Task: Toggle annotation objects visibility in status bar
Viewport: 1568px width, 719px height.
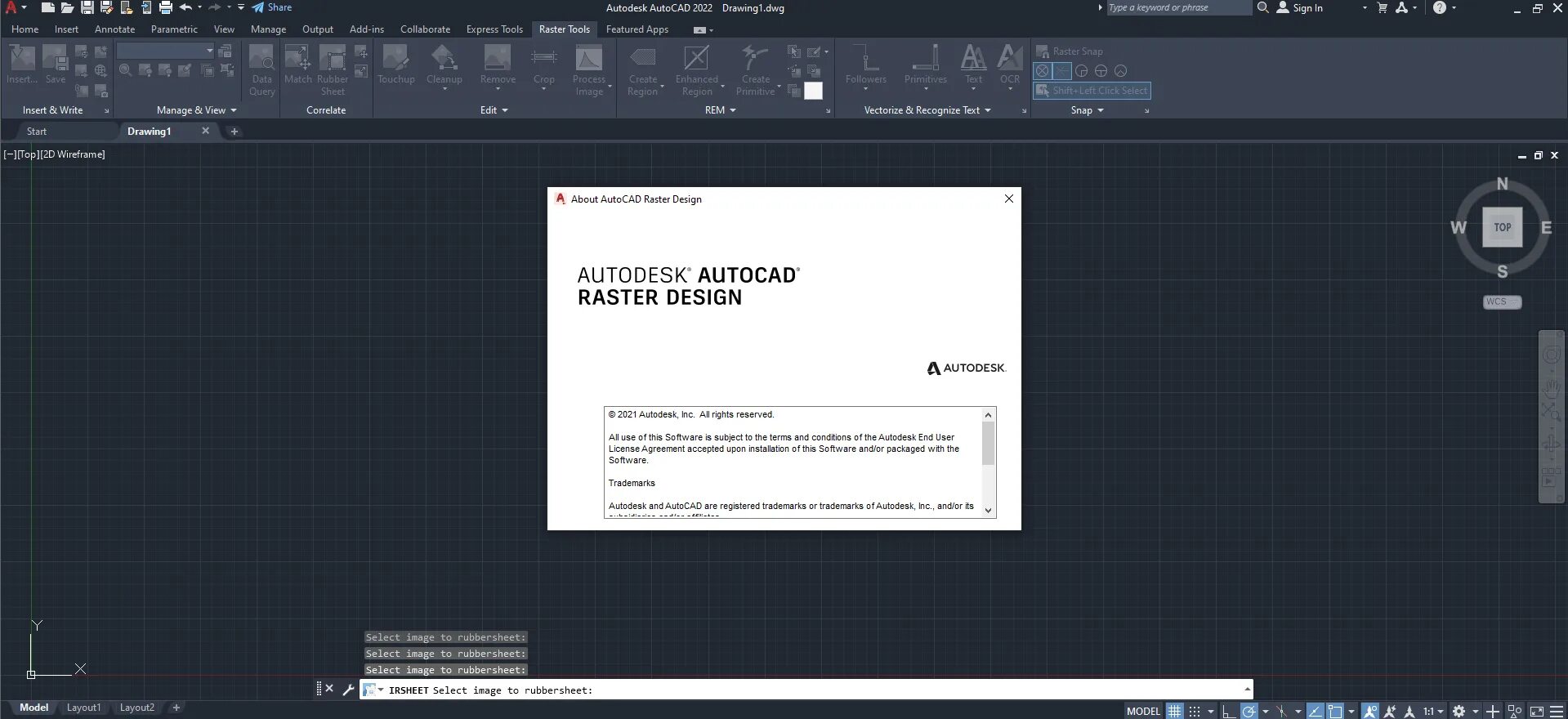Action: pos(1370,711)
